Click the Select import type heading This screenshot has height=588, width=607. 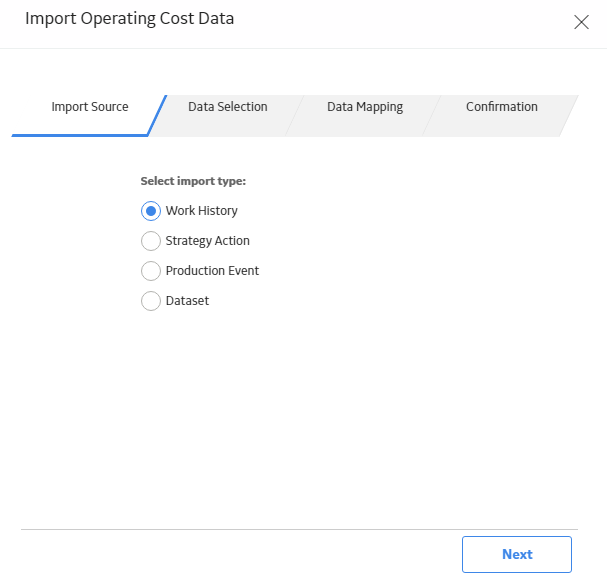(x=193, y=181)
